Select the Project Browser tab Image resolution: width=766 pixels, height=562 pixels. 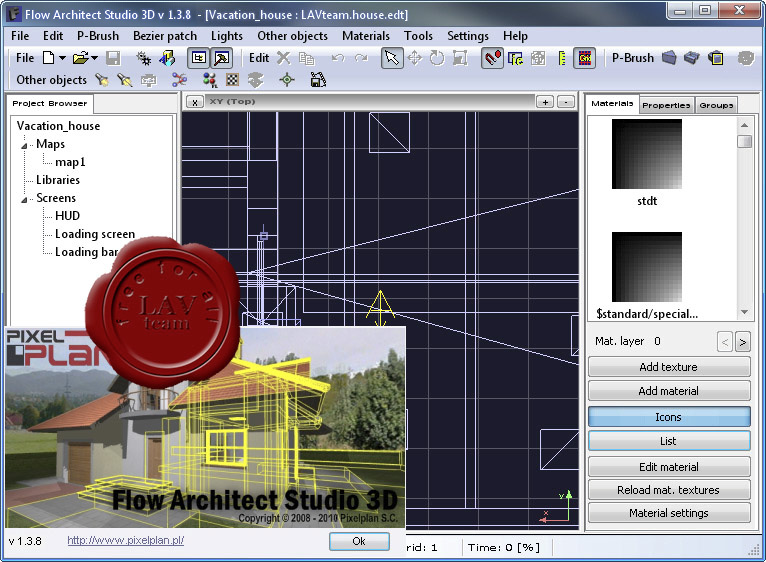click(x=50, y=104)
